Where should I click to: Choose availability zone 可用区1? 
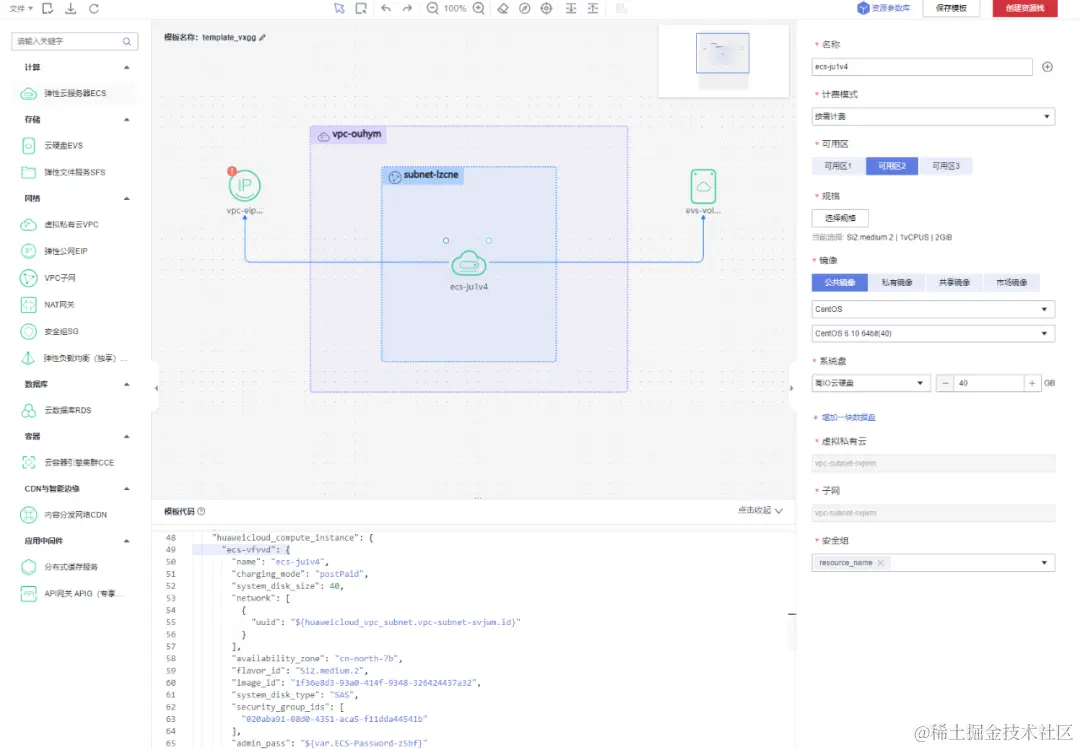pos(838,166)
